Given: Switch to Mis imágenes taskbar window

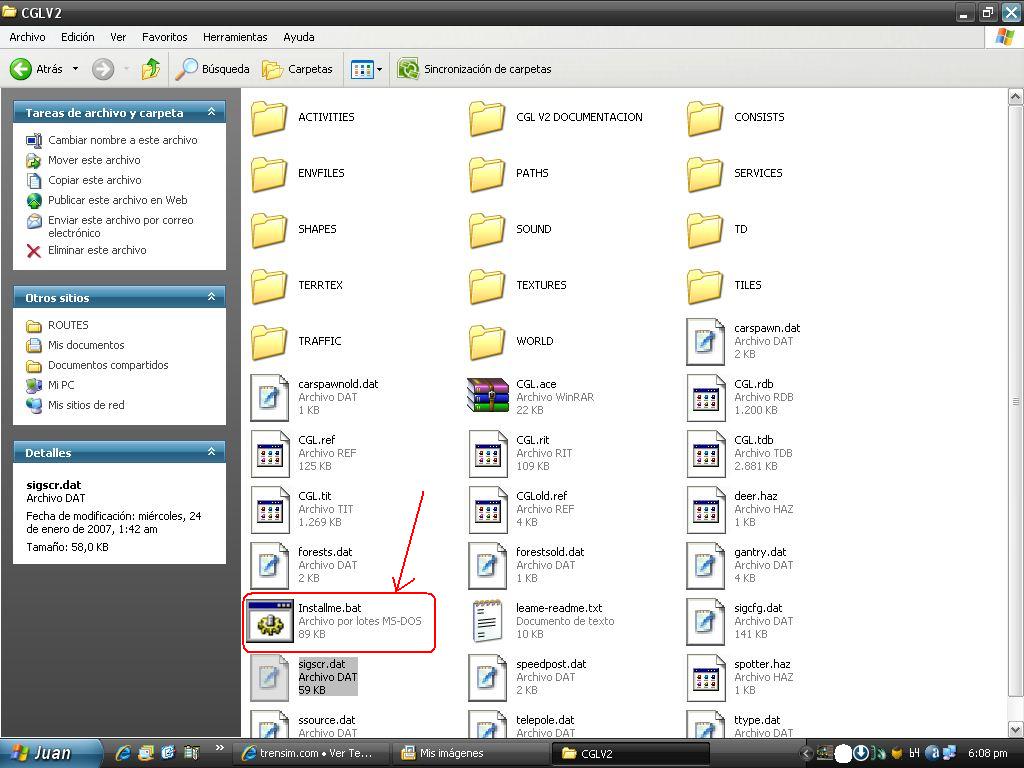Looking at the screenshot, I should click(451, 753).
